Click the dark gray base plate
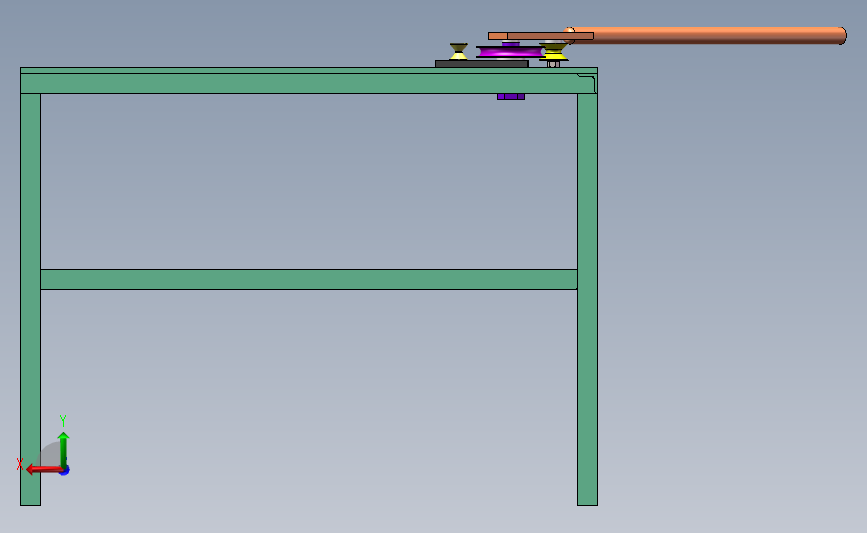The height and width of the screenshot is (533, 867). tap(482, 64)
